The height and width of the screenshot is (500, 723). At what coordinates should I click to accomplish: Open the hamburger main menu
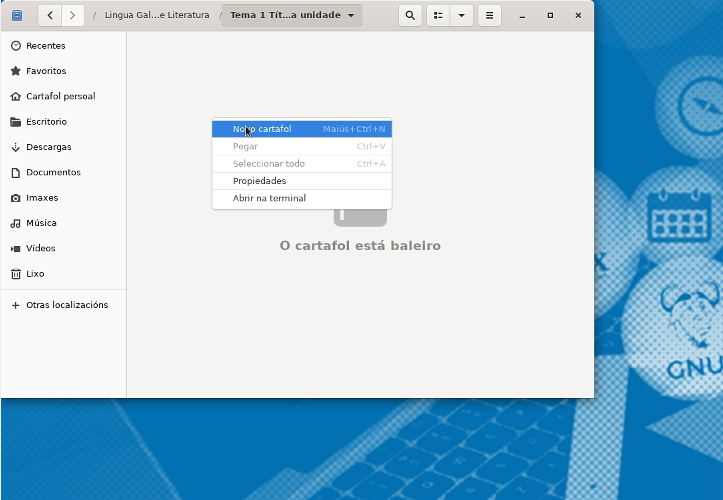point(489,16)
